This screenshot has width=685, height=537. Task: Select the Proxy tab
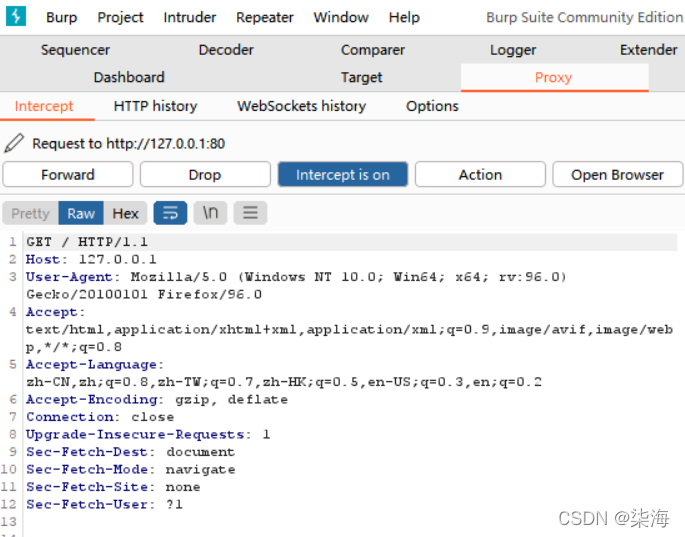(x=554, y=77)
